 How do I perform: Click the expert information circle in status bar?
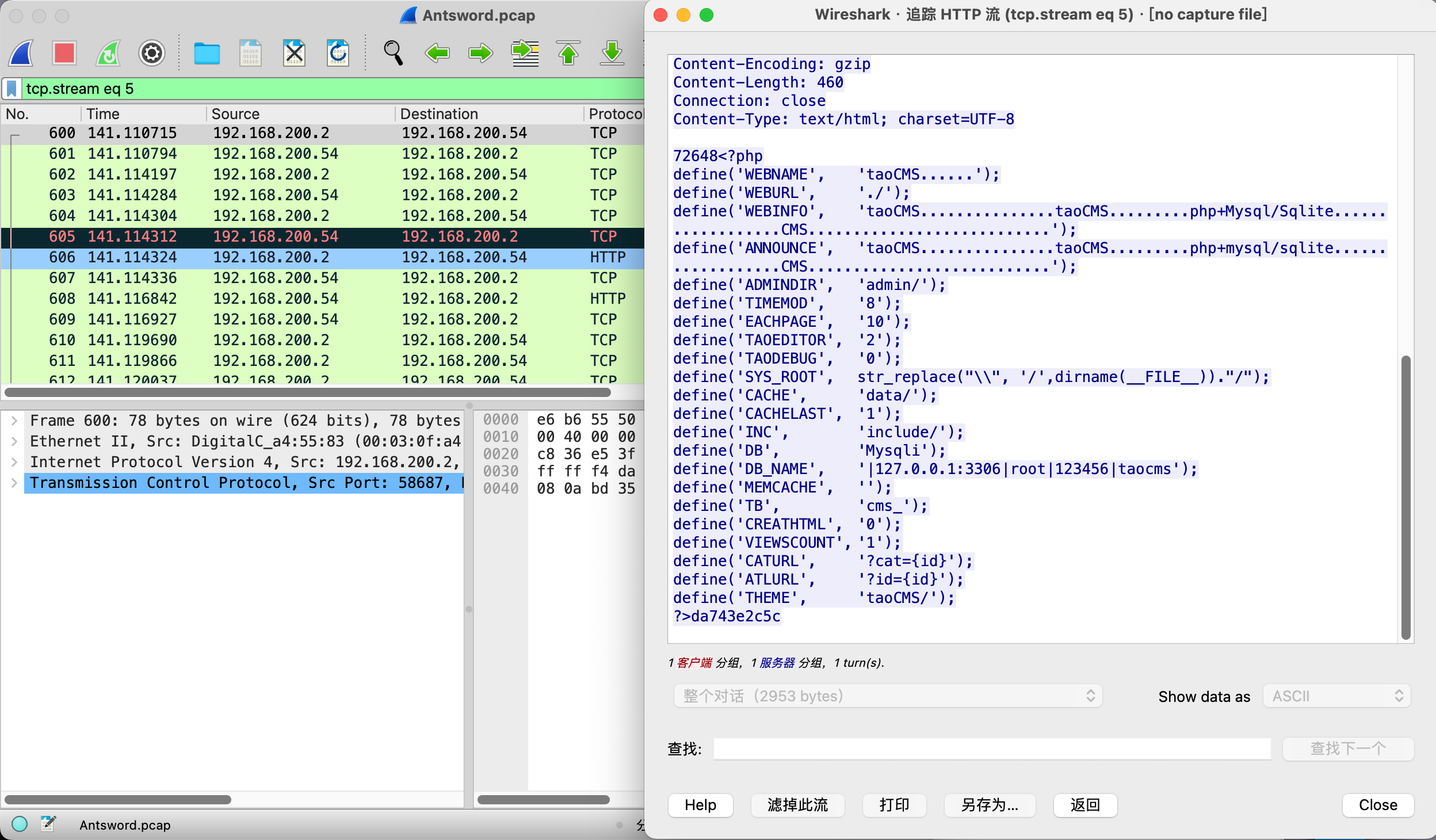20,824
